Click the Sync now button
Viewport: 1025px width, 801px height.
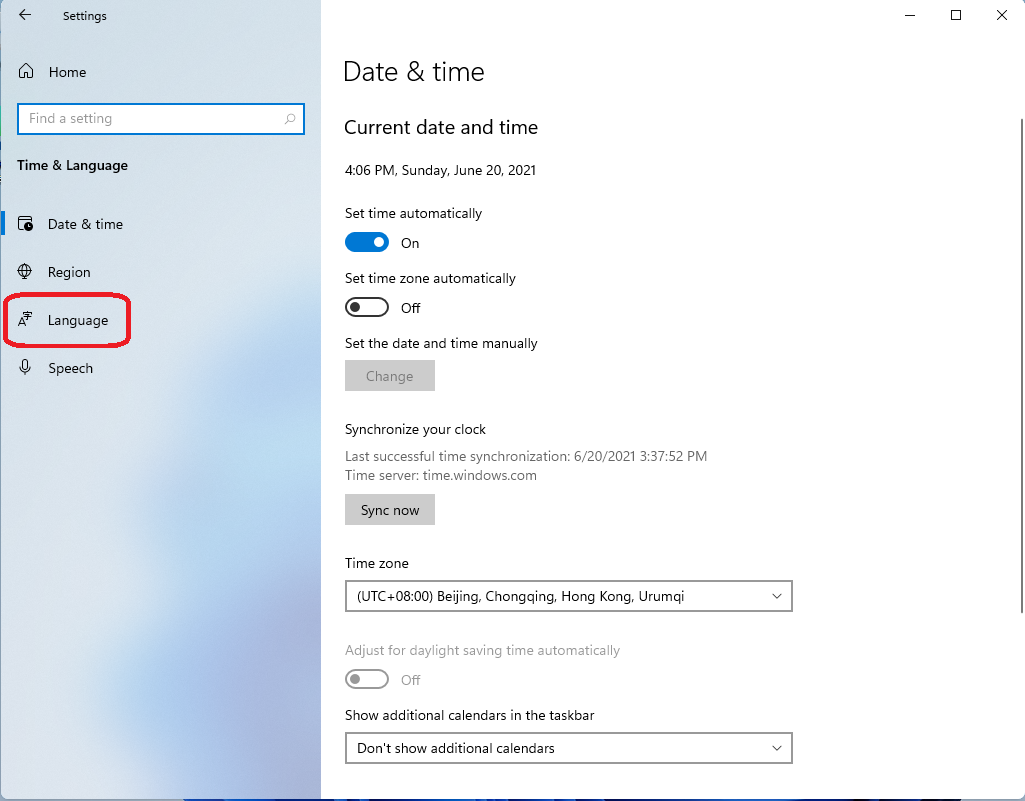pos(389,509)
